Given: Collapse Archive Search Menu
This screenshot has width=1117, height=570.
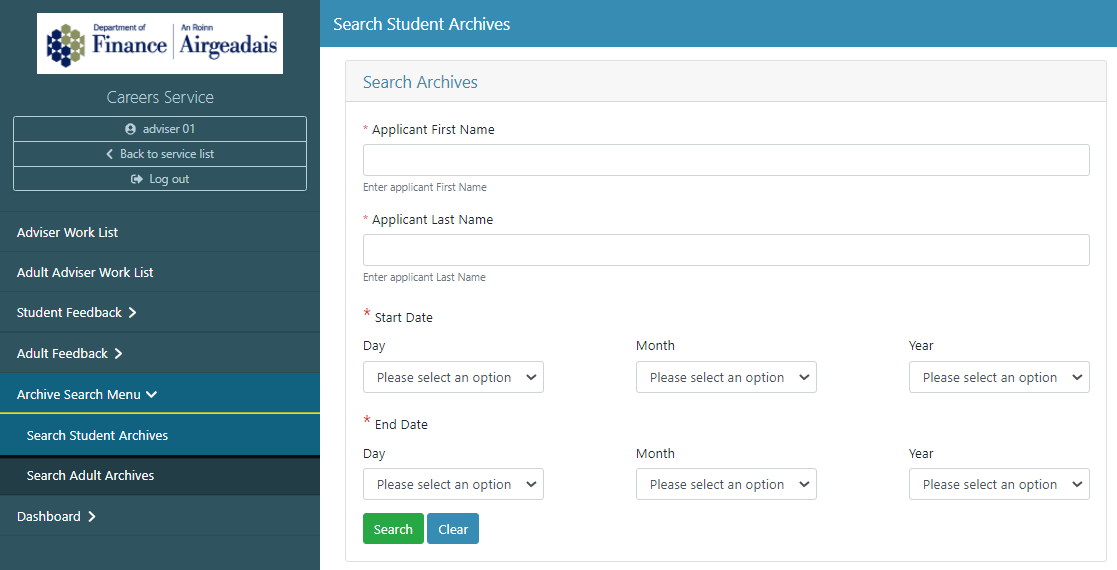Looking at the screenshot, I should [160, 394].
